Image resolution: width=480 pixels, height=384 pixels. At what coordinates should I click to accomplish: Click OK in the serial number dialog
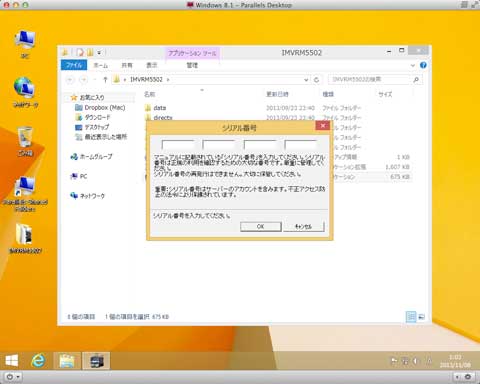(x=261, y=226)
